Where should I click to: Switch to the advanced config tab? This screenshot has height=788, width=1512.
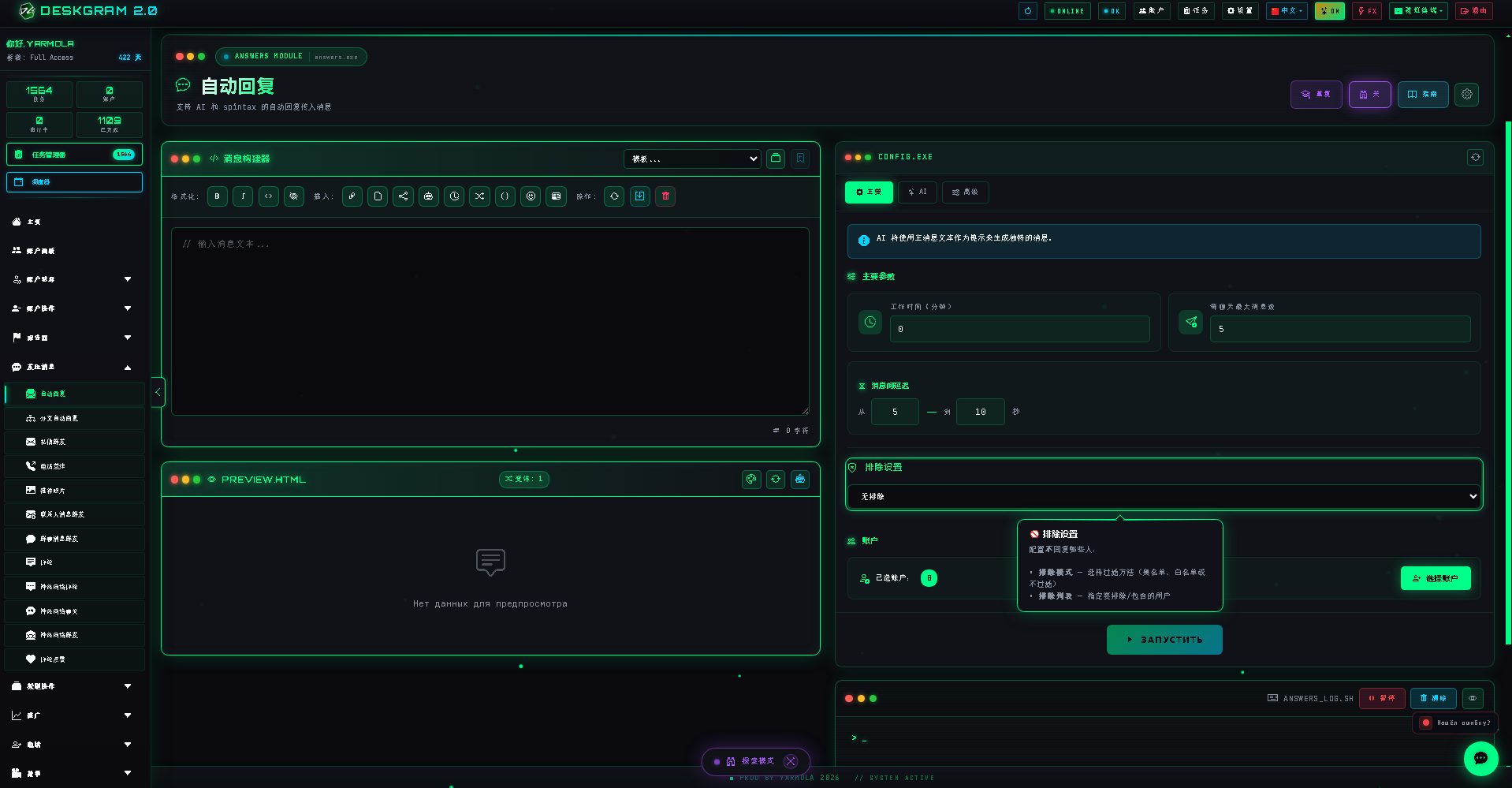[965, 192]
